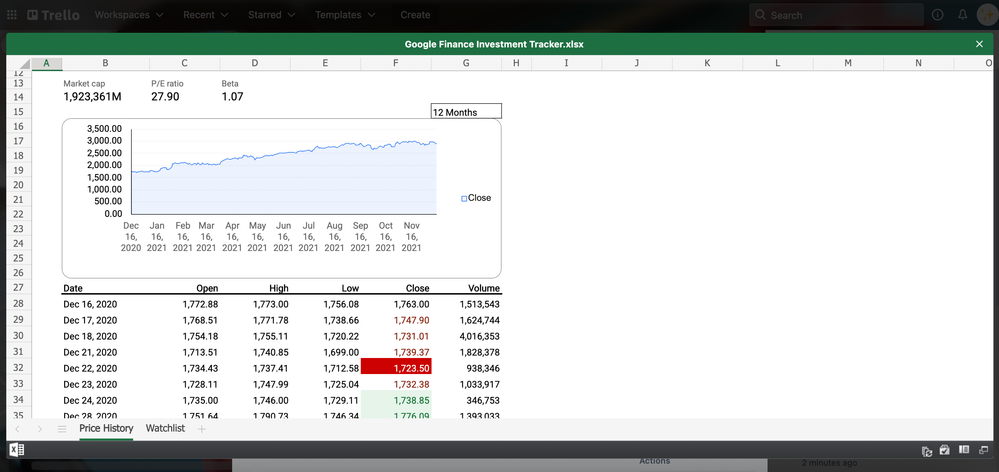Viewport: 999px width, 472px height.
Task: Expand the Templates dropdown
Action: tap(344, 15)
